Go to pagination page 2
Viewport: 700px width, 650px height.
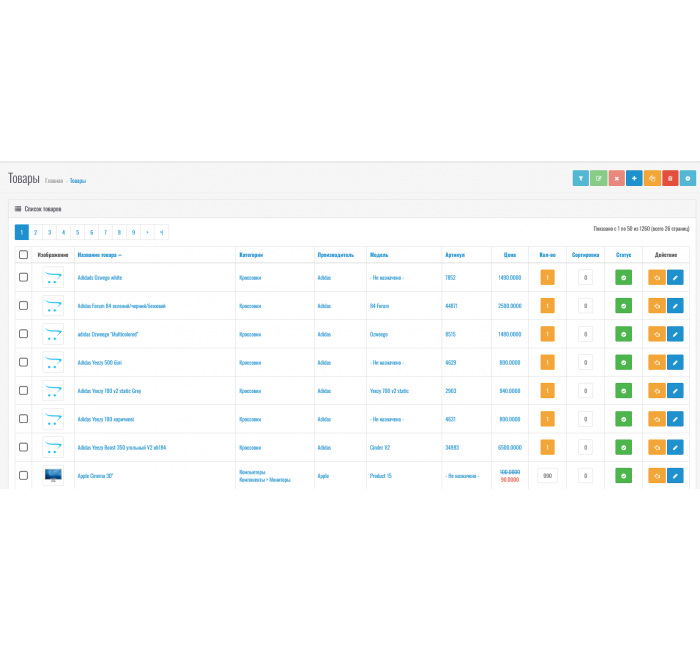pos(36,232)
